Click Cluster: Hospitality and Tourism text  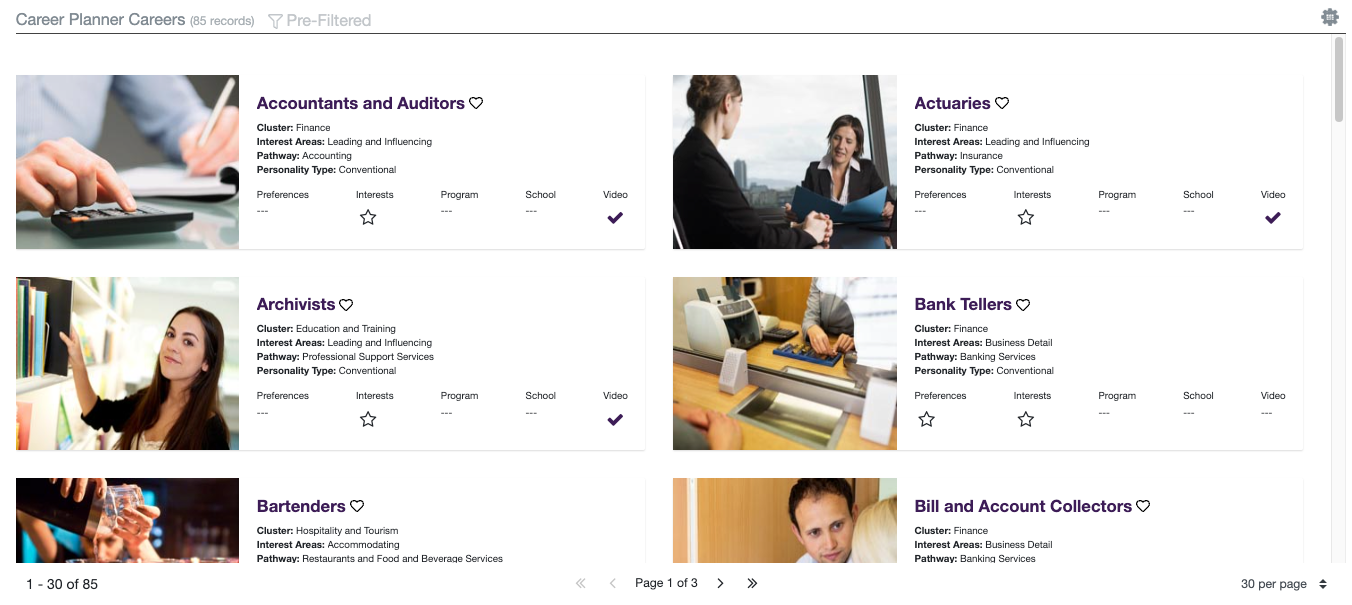[328, 531]
